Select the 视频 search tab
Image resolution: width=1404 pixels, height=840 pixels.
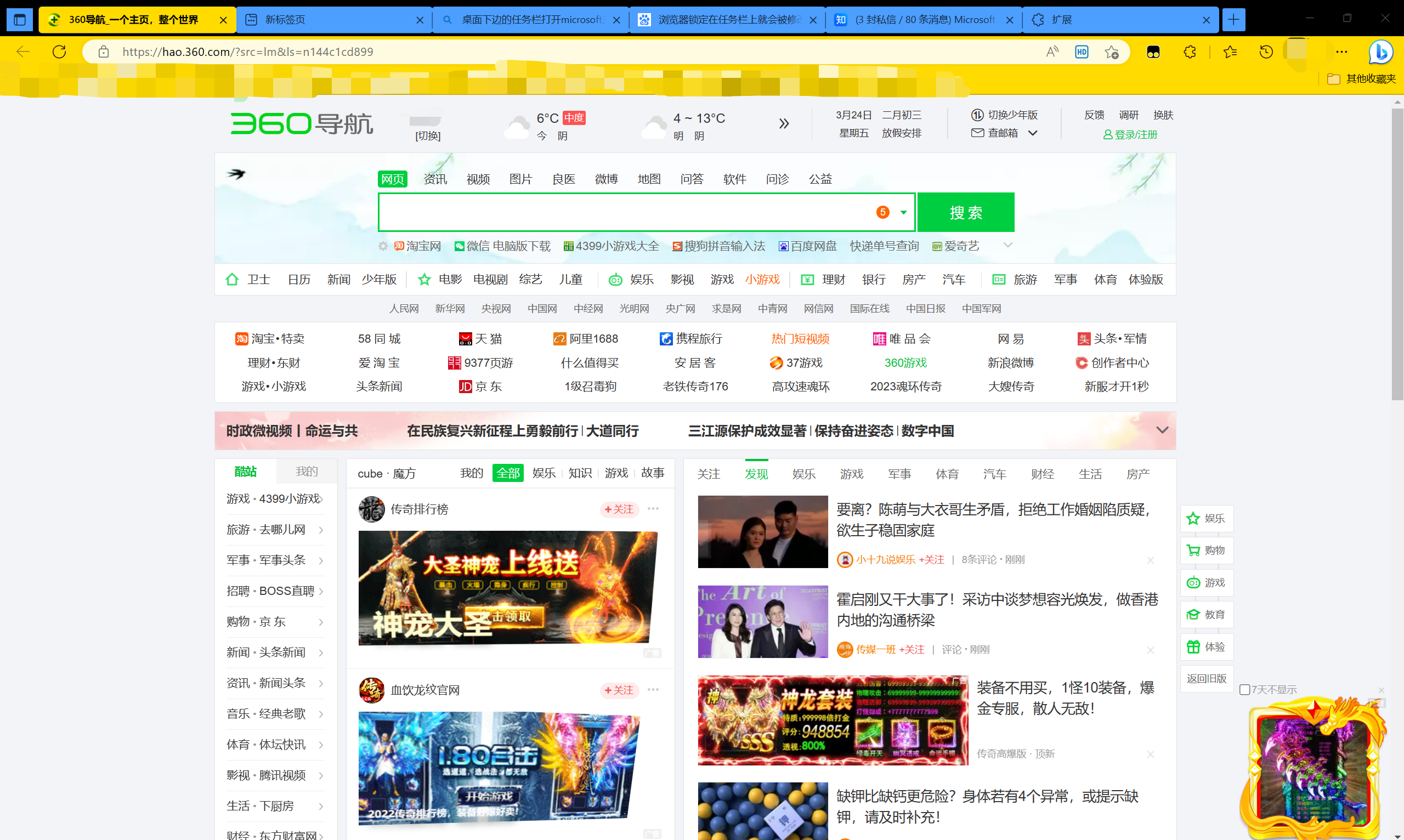(478, 179)
